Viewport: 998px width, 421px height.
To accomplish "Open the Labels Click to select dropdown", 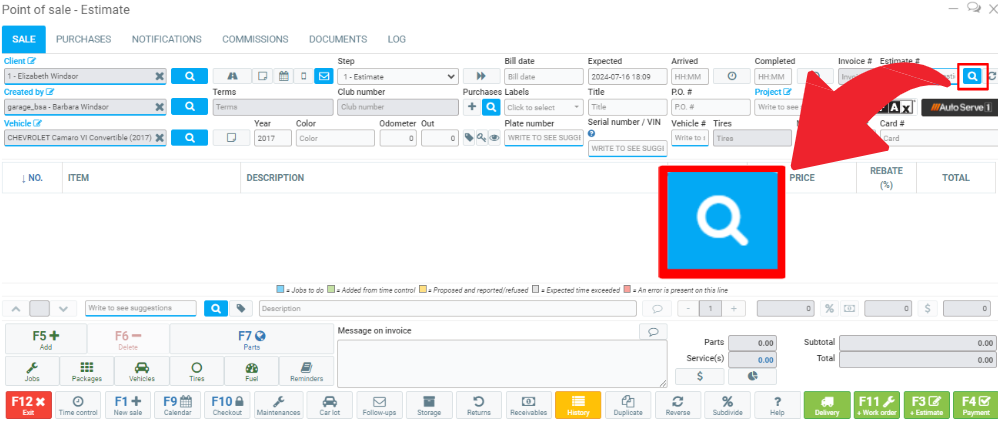I will [543, 107].
